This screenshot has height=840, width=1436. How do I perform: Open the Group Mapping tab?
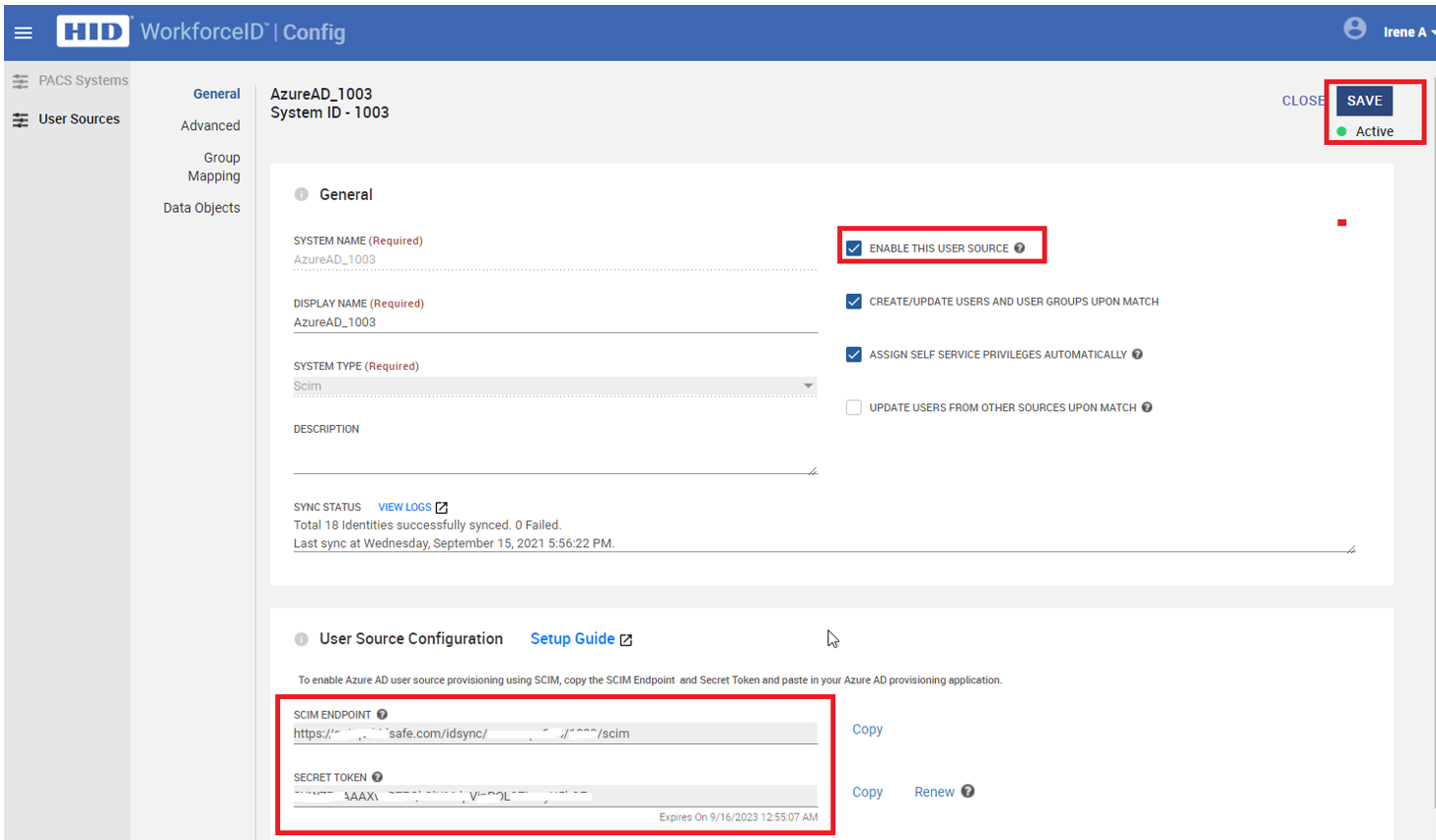tap(214, 167)
